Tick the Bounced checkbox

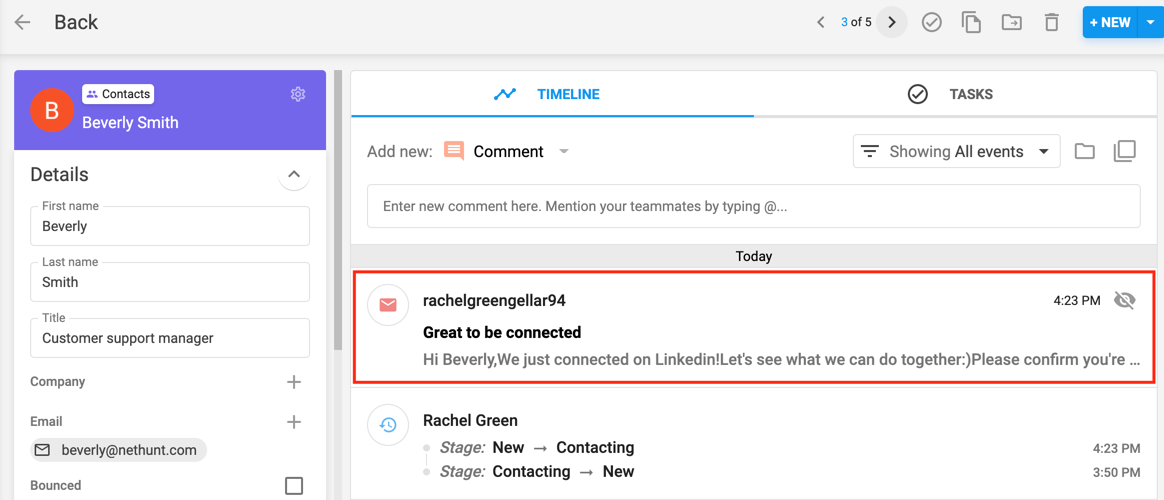(x=294, y=486)
